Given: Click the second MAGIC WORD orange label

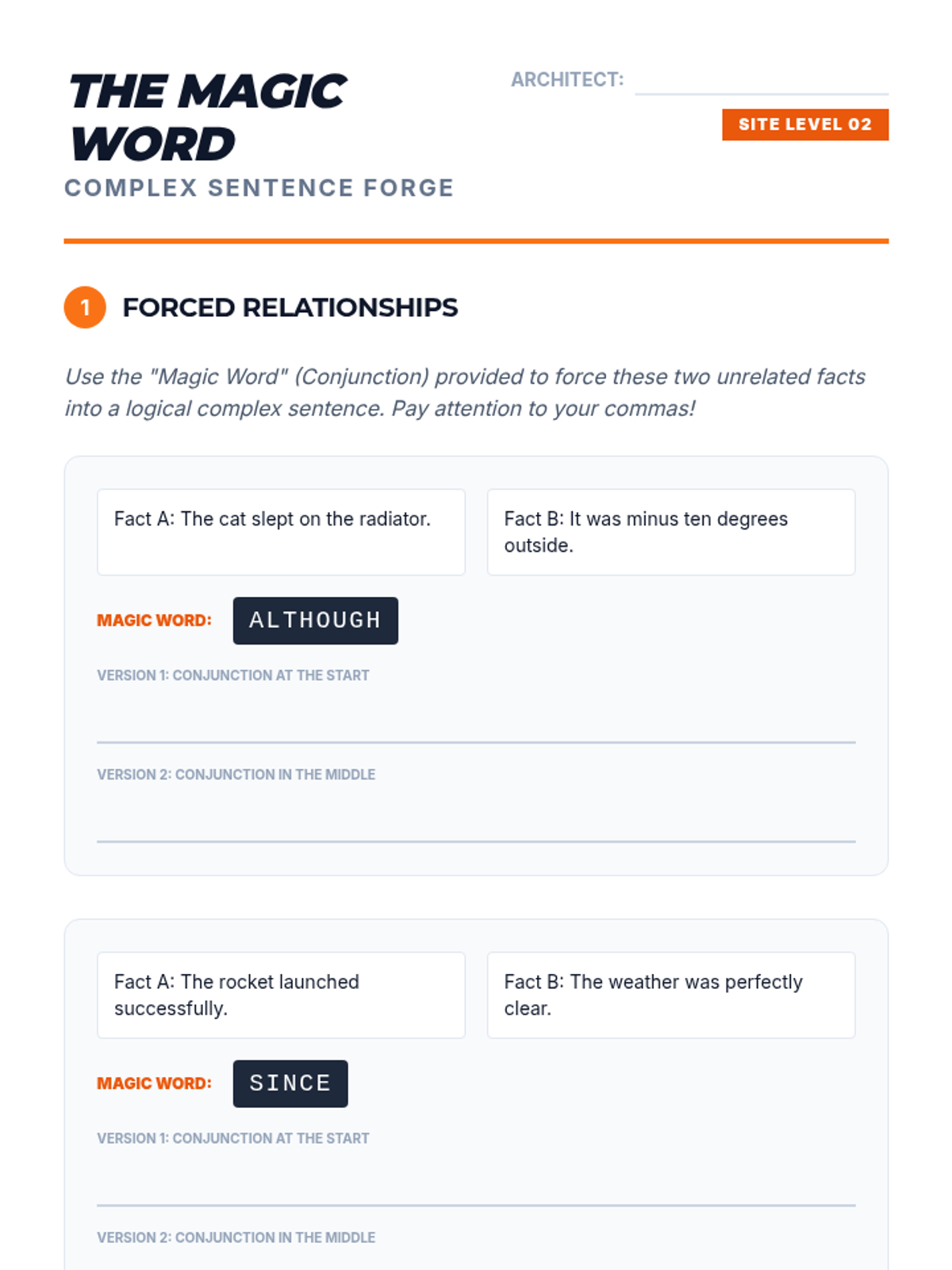Looking at the screenshot, I should pos(154,1083).
